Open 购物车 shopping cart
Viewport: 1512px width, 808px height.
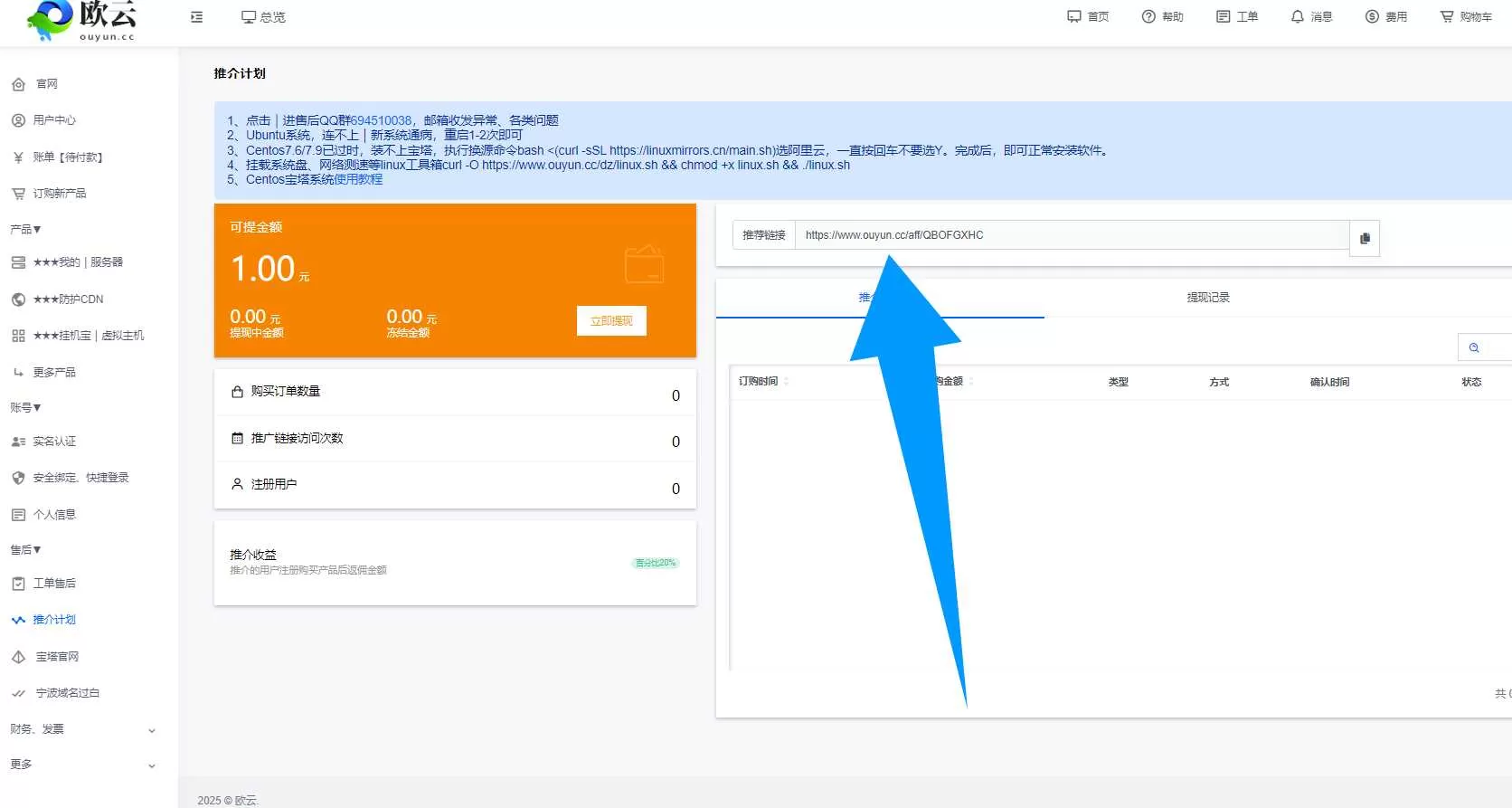[x=1466, y=17]
